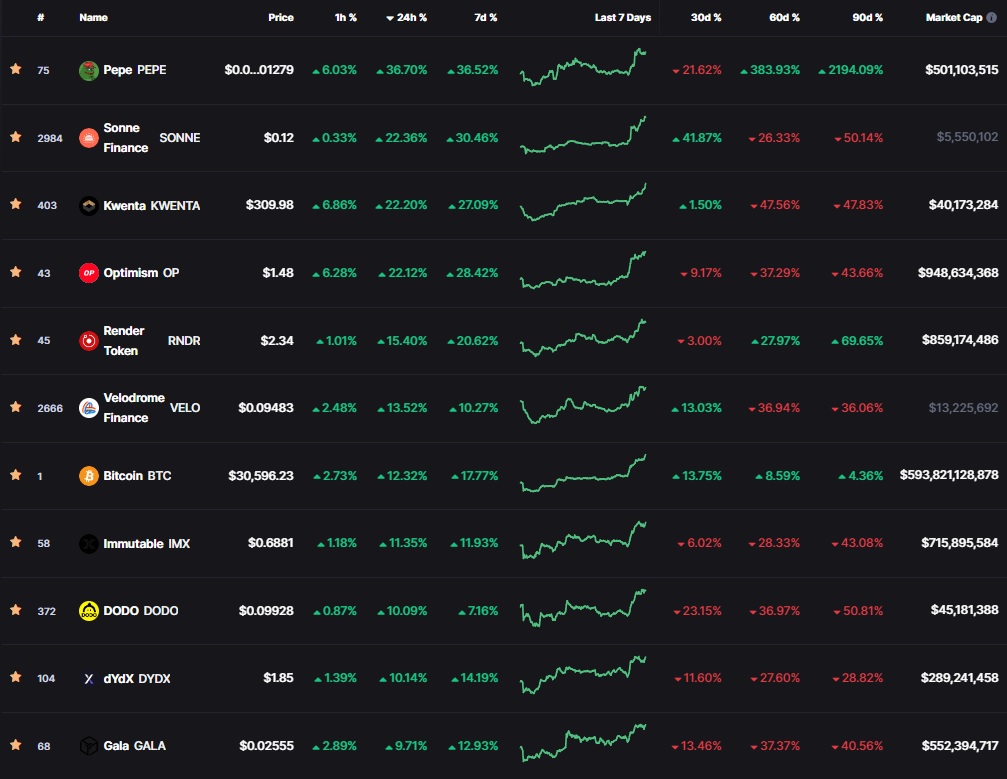Toggle the Render Token watchlist star
Image resolution: width=1007 pixels, height=779 pixels.
coord(16,339)
